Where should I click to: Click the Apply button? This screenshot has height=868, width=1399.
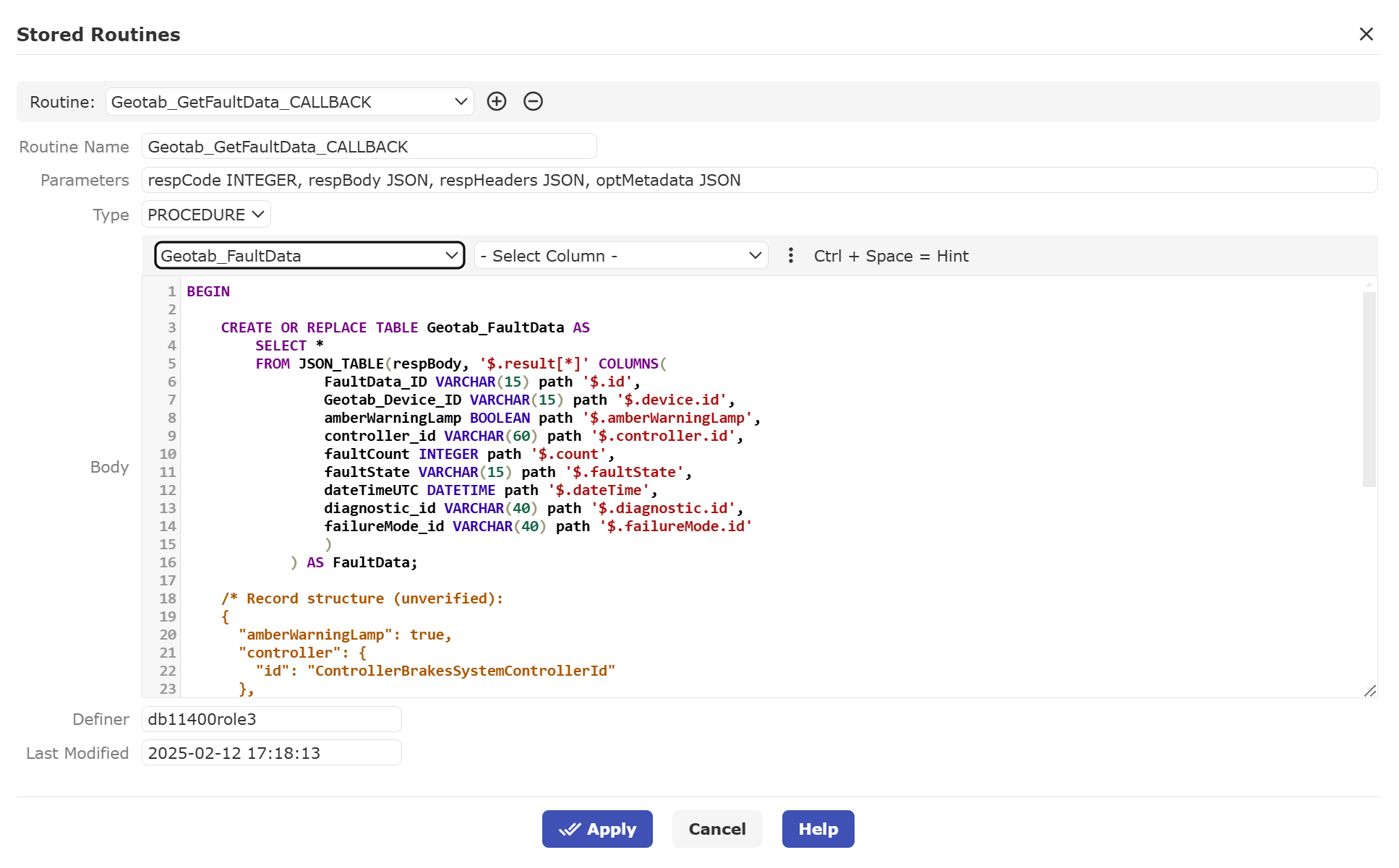(597, 829)
